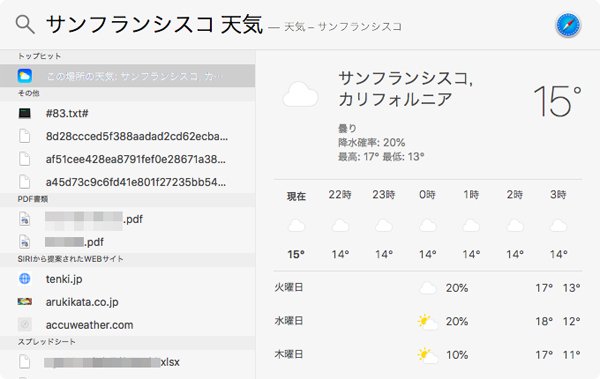Open the af51cee428ea8791fef0e28671a38 file result
The height and width of the screenshot is (379, 600).
click(127, 159)
